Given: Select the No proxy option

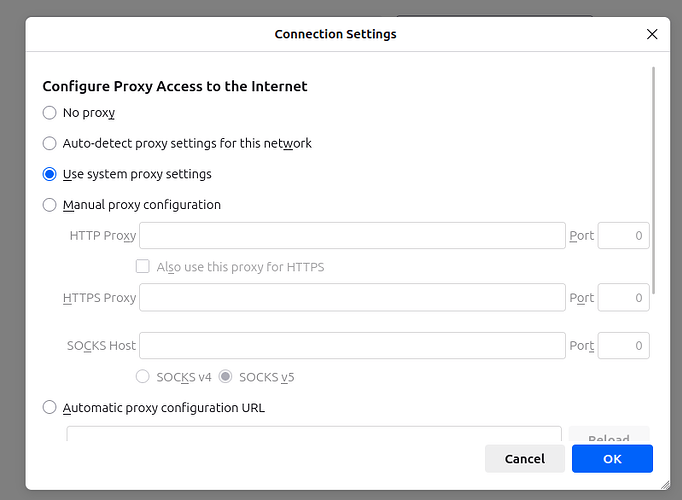Looking at the screenshot, I should [x=50, y=113].
